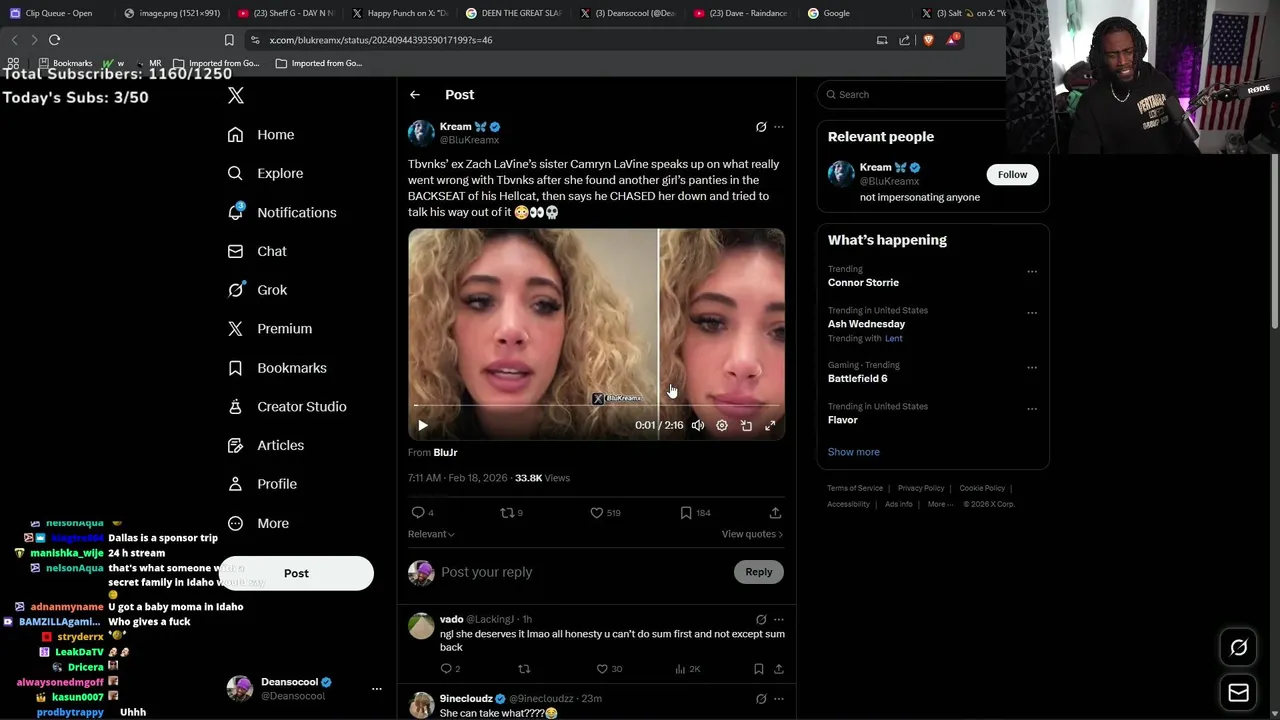
Task: Open options for Battlefield 6 trend
Action: click(x=1032, y=367)
